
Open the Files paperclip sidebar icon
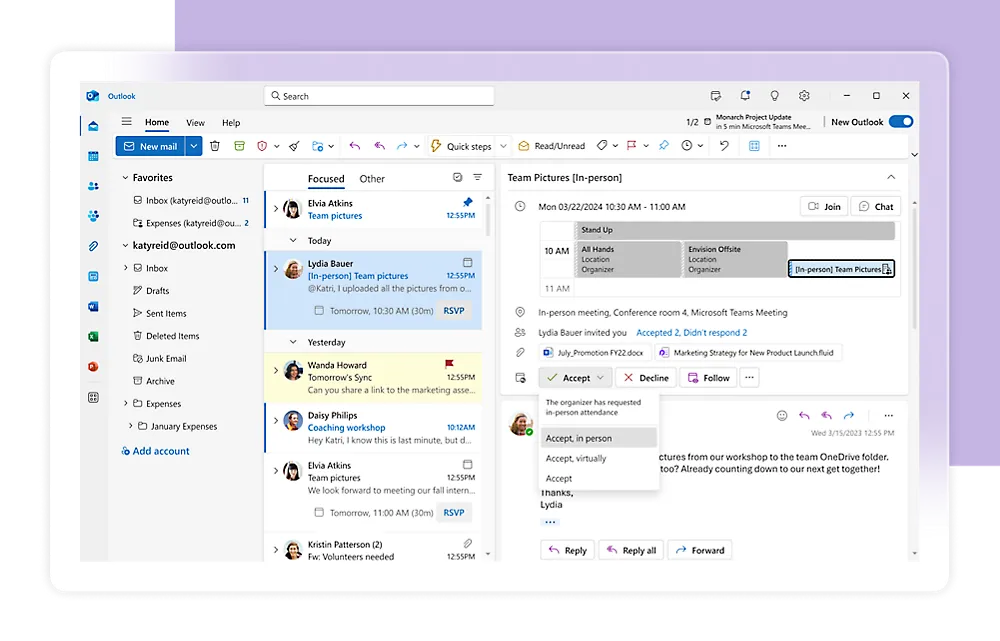[93, 246]
